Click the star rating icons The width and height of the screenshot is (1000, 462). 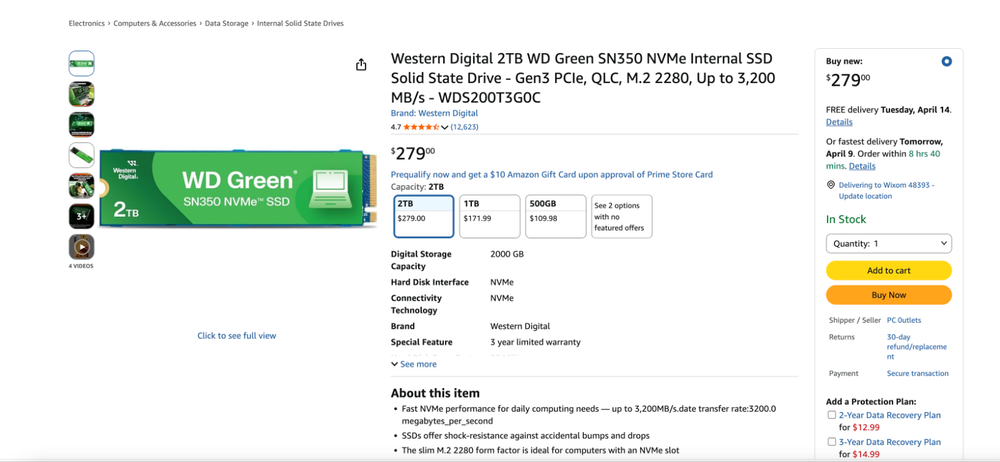420,127
